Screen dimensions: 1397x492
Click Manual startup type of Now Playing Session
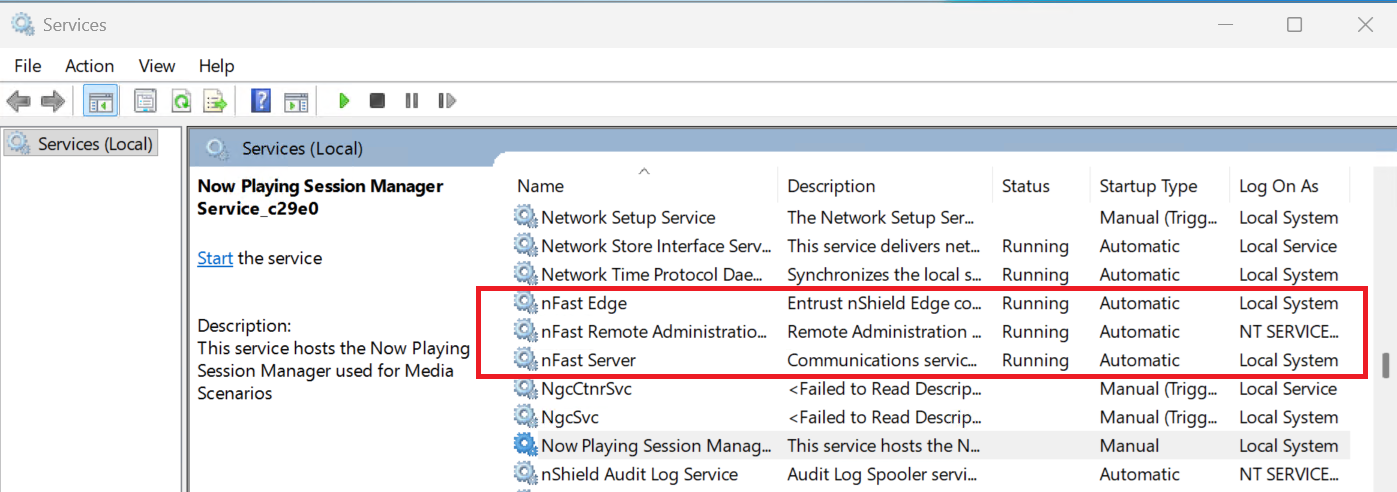(x=1130, y=446)
